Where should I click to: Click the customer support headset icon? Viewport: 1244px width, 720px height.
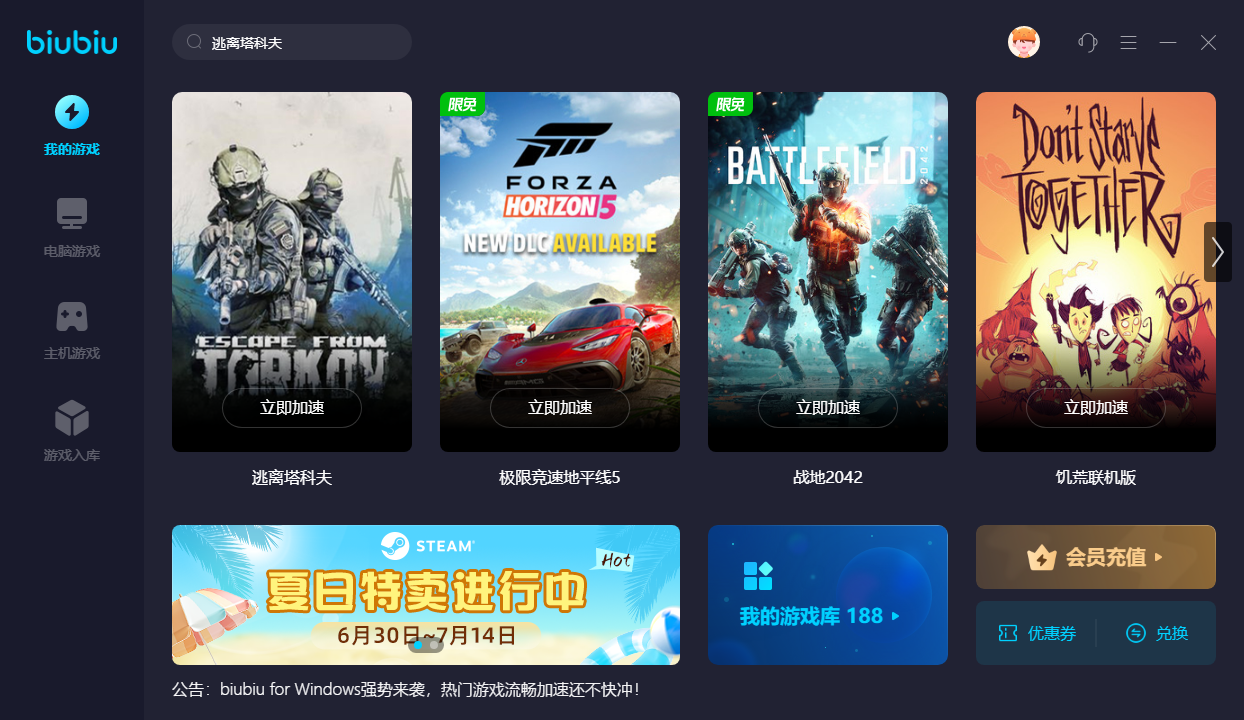(x=1088, y=42)
